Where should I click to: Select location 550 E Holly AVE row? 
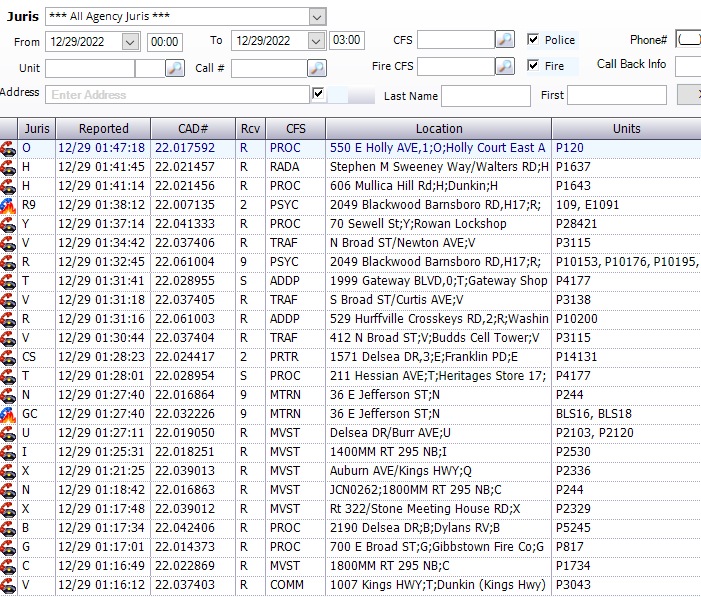[438, 148]
